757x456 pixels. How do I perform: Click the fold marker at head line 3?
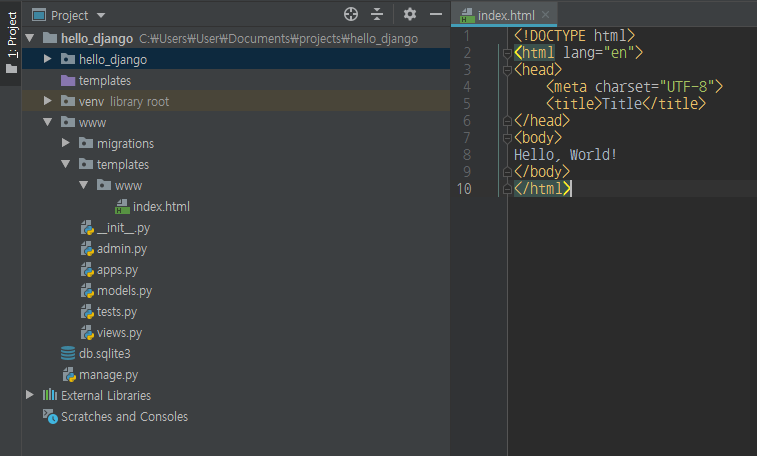(x=507, y=70)
